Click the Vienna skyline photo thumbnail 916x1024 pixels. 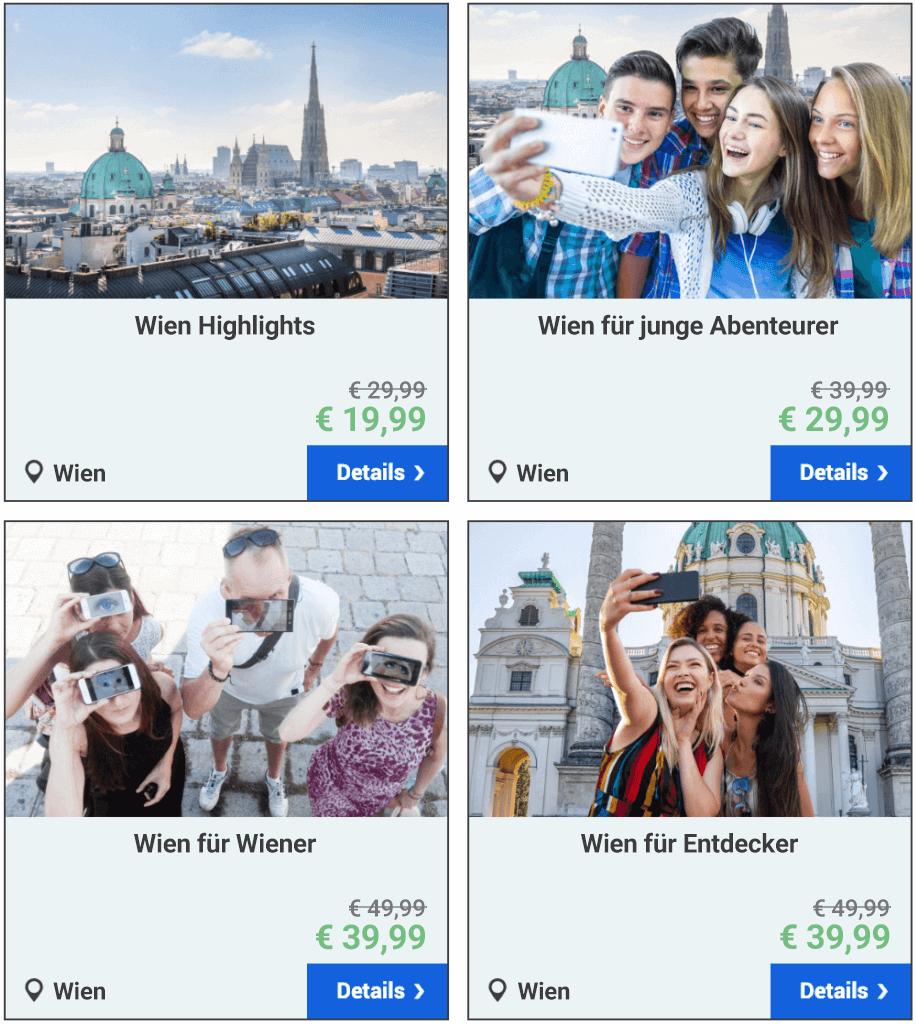227,152
